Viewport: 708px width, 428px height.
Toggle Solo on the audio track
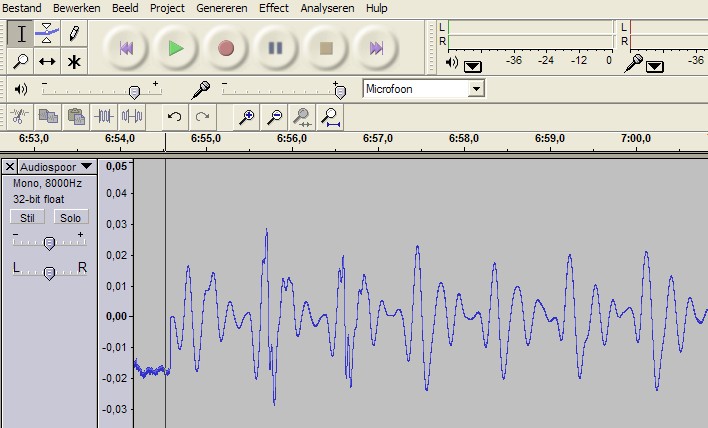tap(69, 217)
